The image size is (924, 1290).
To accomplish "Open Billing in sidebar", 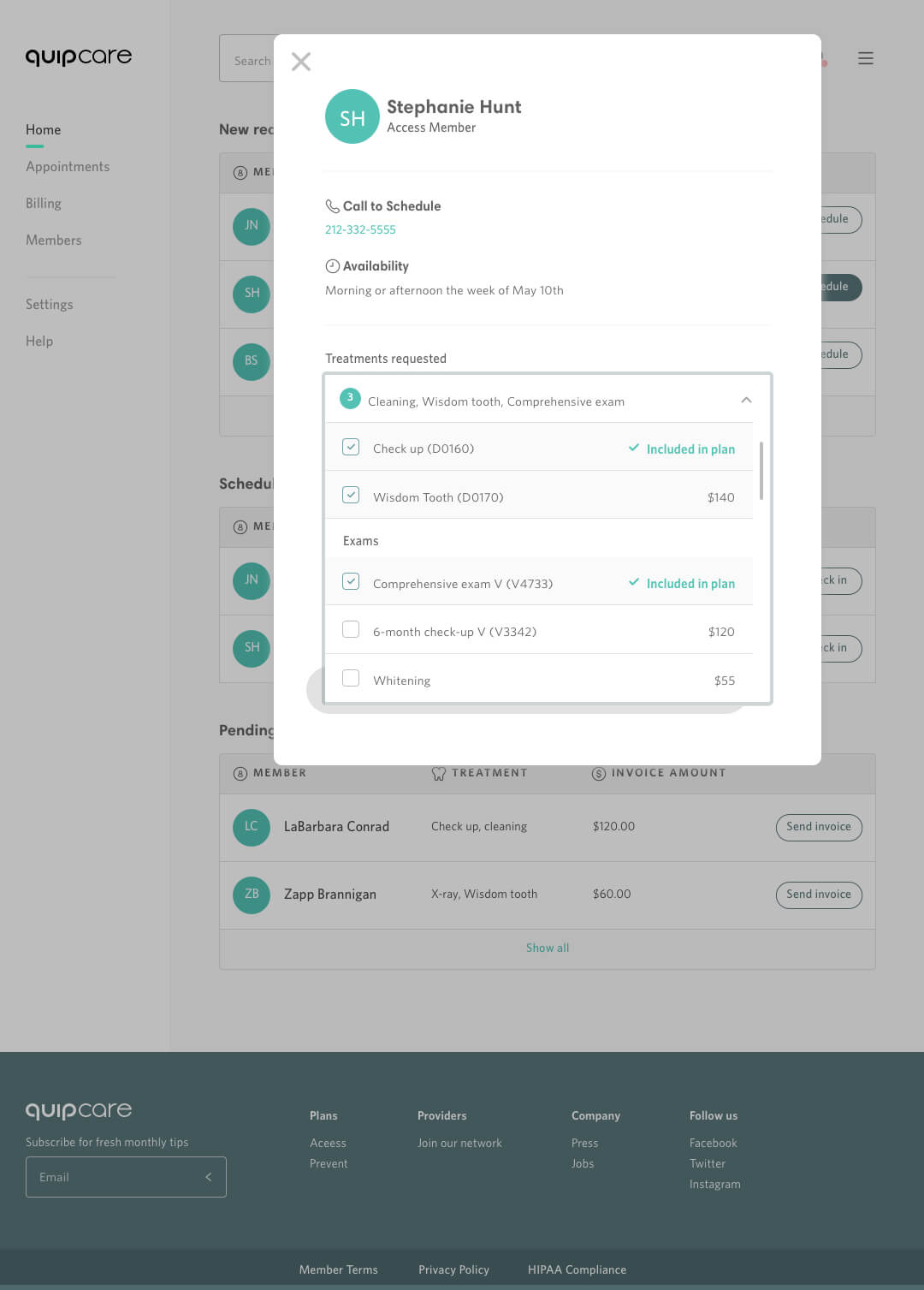I will [44, 204].
